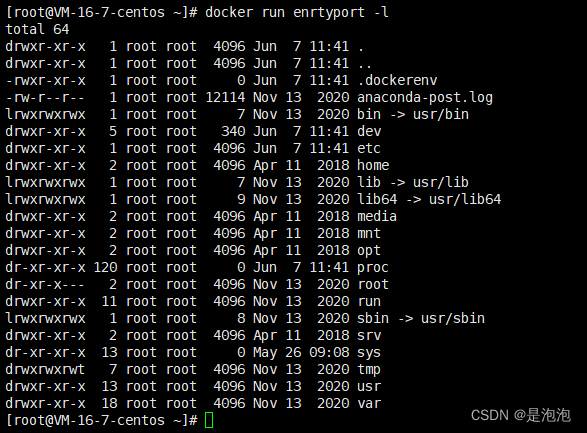Select the home directory entry
The height and width of the screenshot is (433, 587).
pyautogui.click(x=373, y=165)
